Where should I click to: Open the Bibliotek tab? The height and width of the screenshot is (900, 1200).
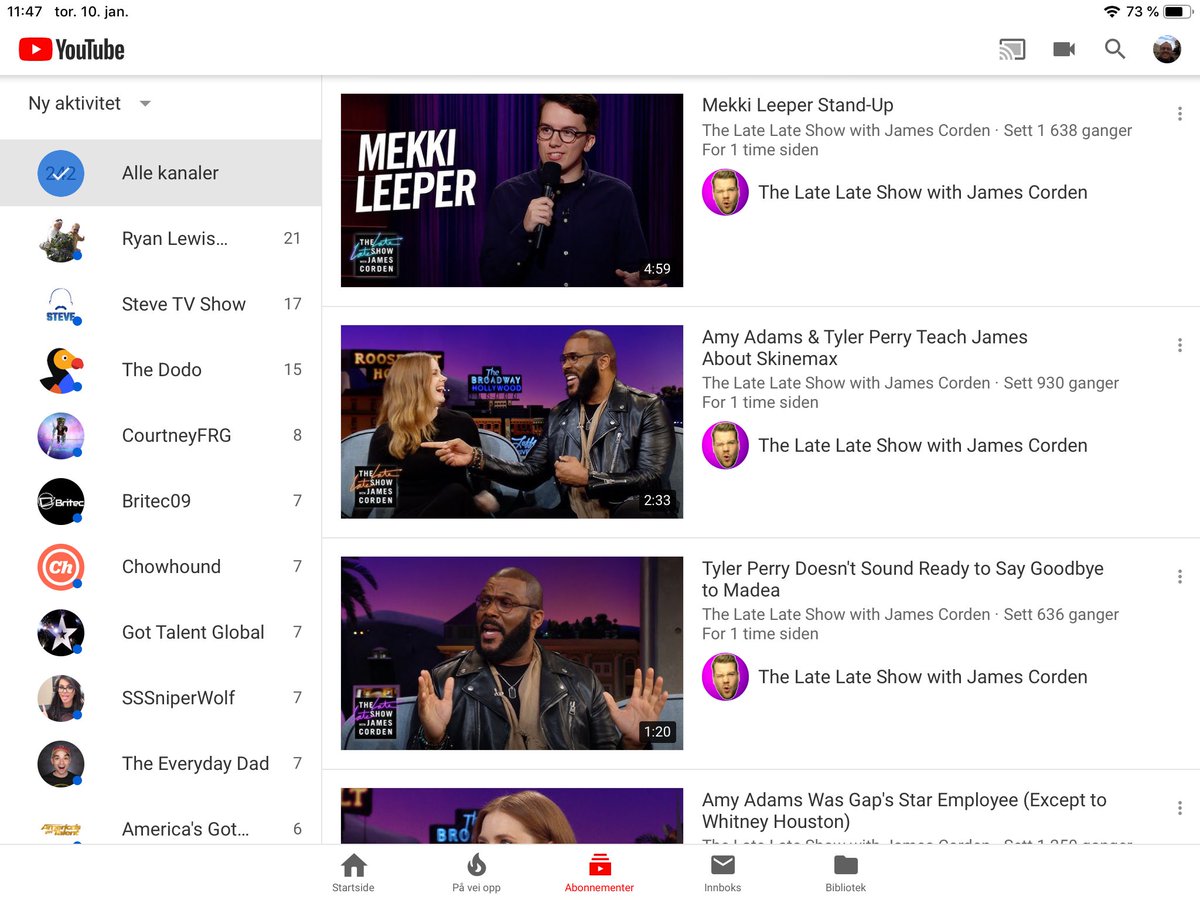click(x=846, y=873)
